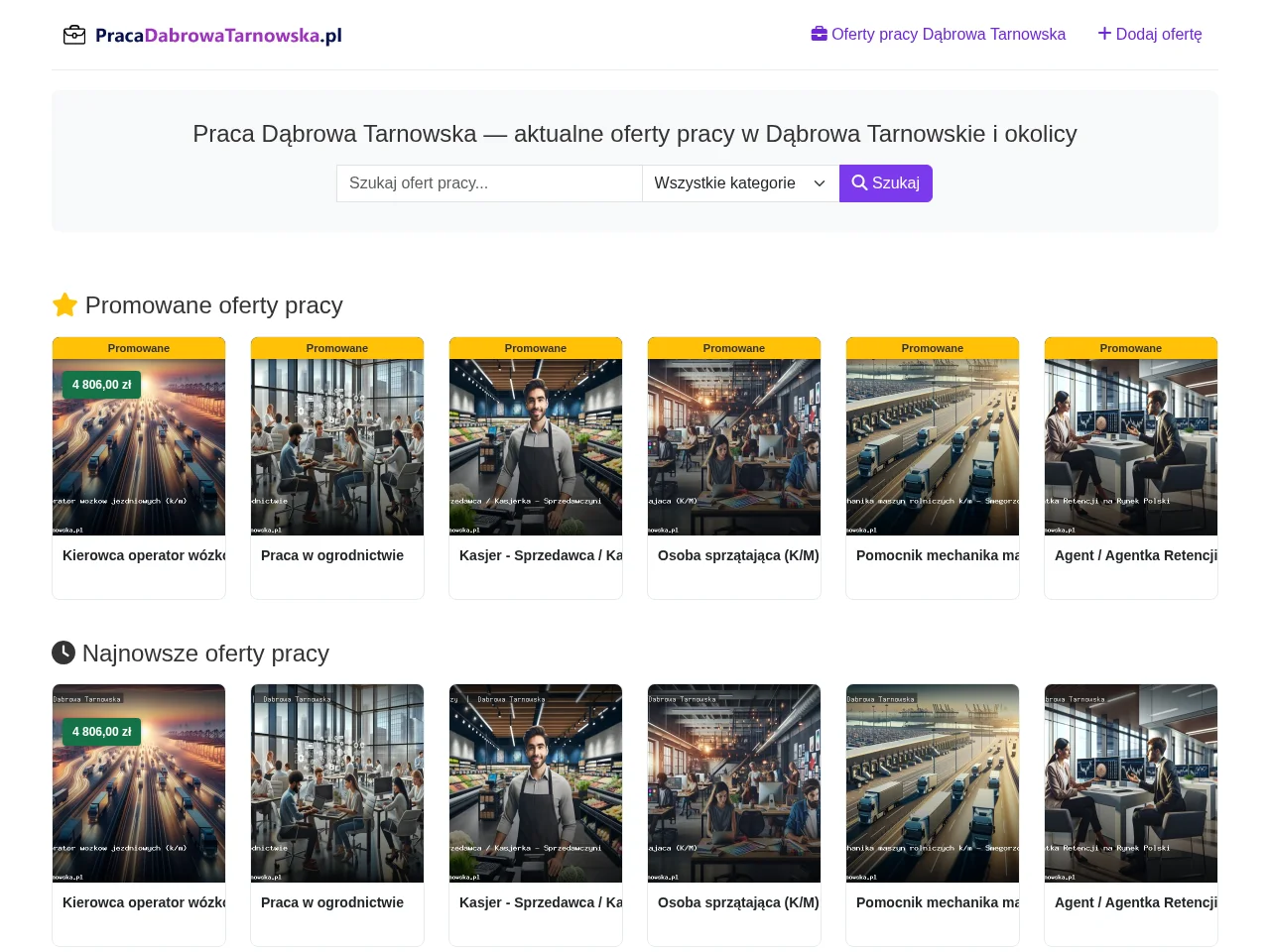
Task: Open promoted Kasjer - Sprzedawca thumbnail
Action: 536,447
